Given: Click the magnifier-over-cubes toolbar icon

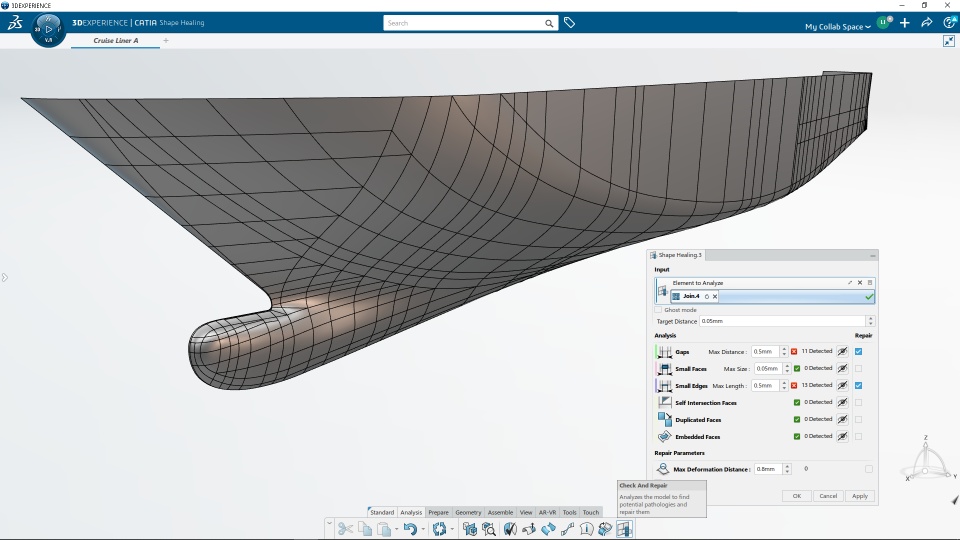Looking at the screenshot, I should 489,529.
